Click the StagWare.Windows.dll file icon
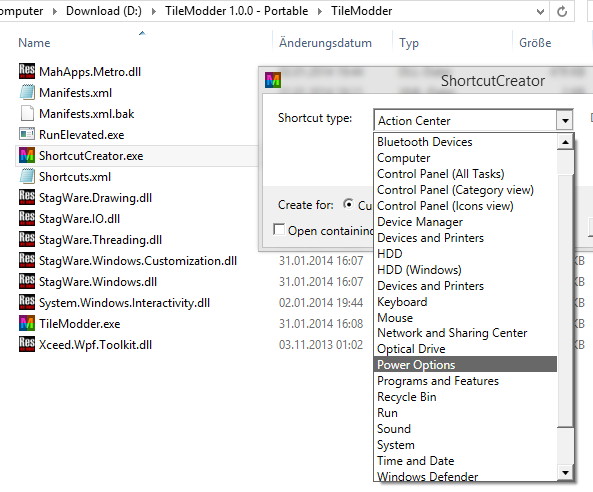 [x=27, y=281]
